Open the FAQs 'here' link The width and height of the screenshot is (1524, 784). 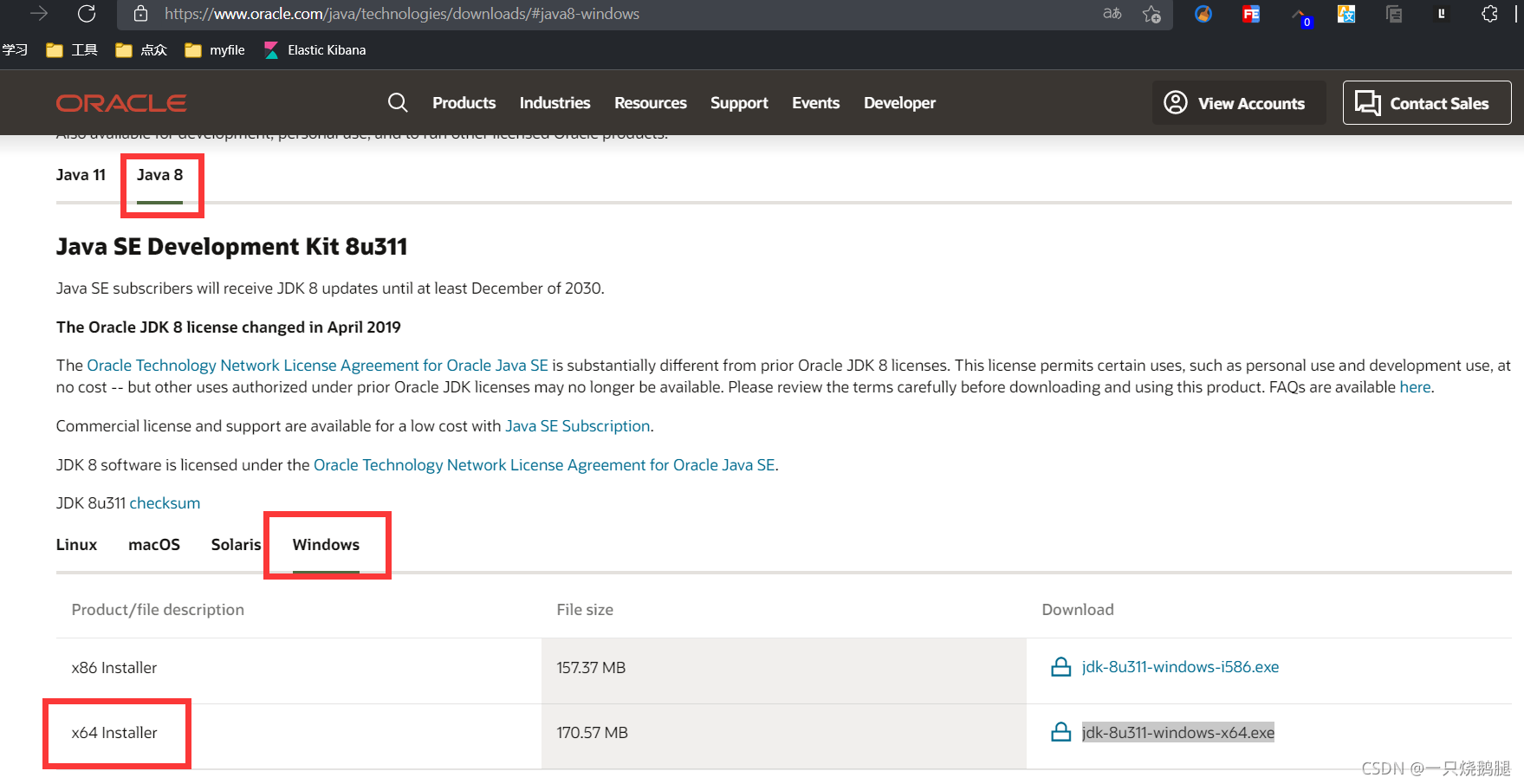pyautogui.click(x=1415, y=387)
